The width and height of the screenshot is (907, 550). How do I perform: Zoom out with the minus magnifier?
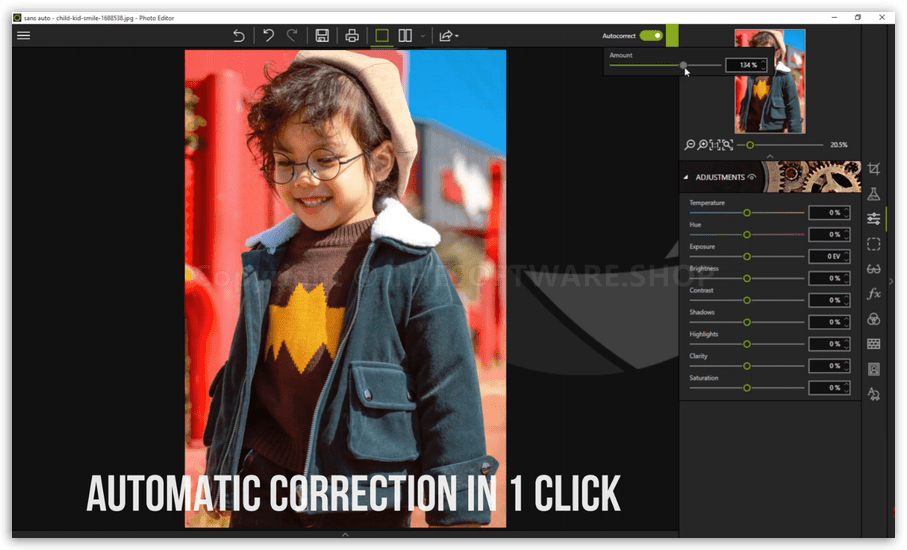click(690, 145)
